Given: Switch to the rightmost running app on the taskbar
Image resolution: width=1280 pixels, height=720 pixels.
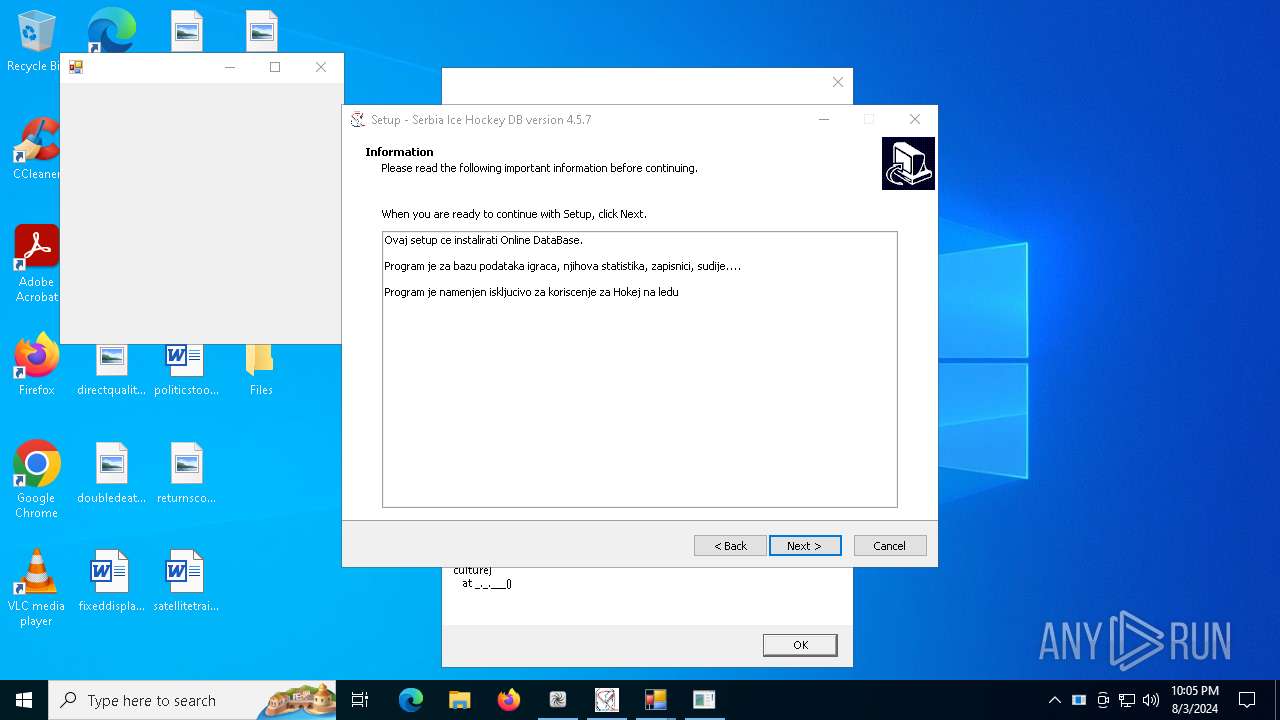Looking at the screenshot, I should tap(704, 700).
